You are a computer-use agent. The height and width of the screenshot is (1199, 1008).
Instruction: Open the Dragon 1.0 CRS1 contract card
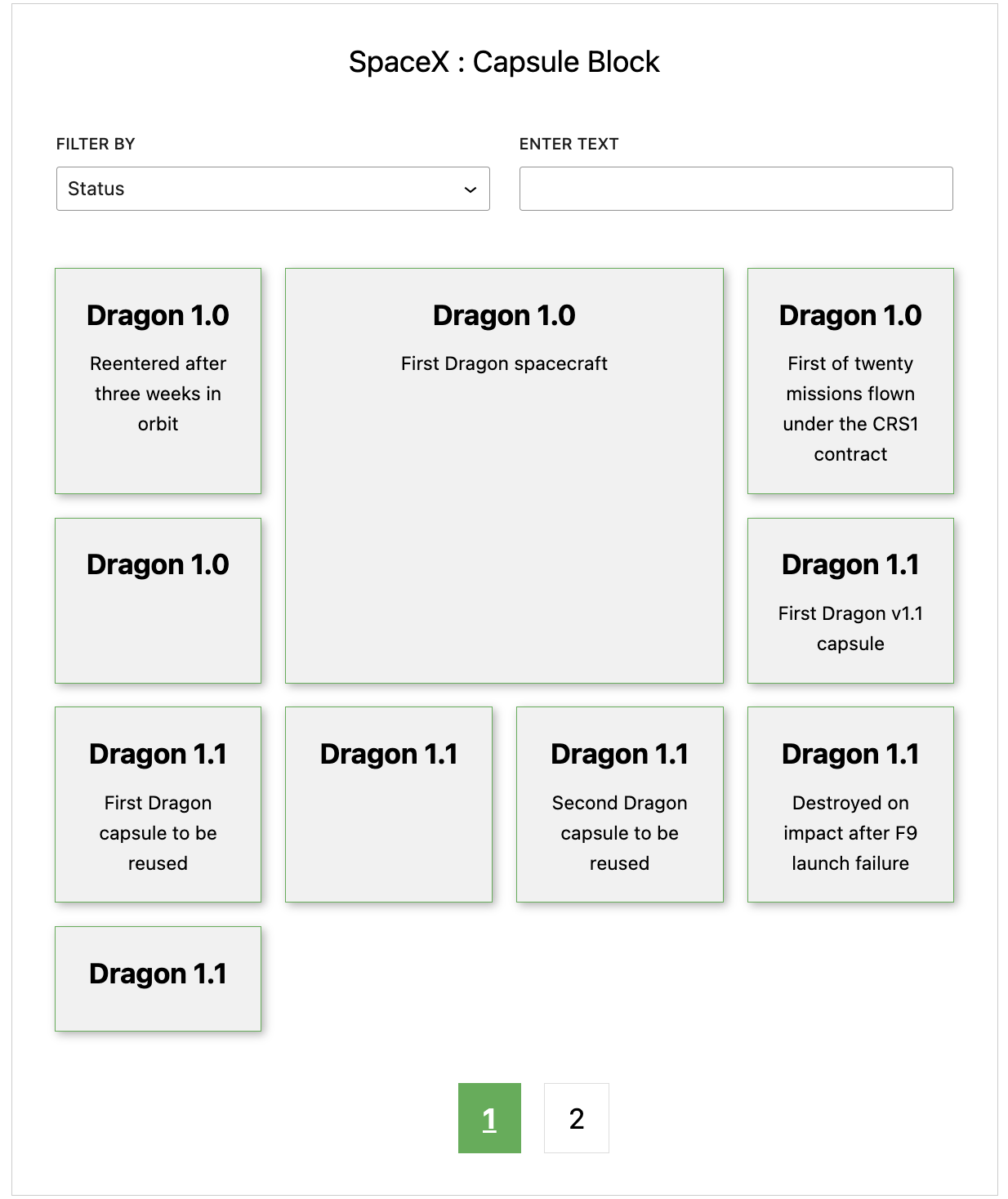[850, 381]
